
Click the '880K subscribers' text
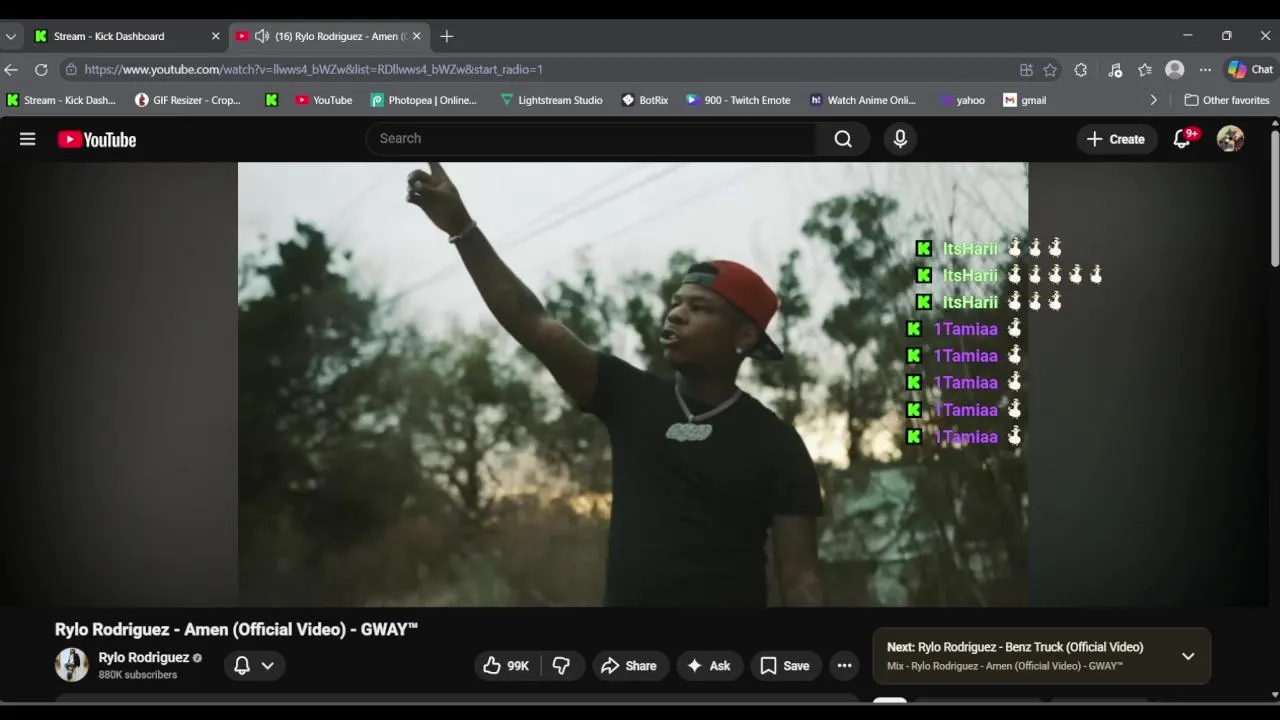(138, 675)
